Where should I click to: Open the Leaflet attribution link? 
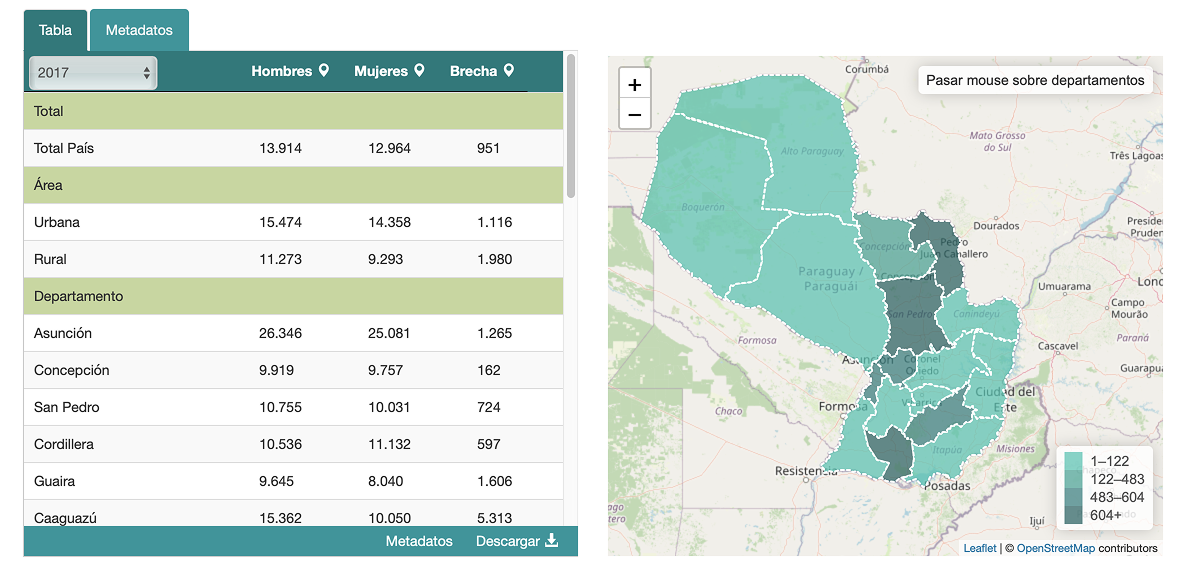979,548
